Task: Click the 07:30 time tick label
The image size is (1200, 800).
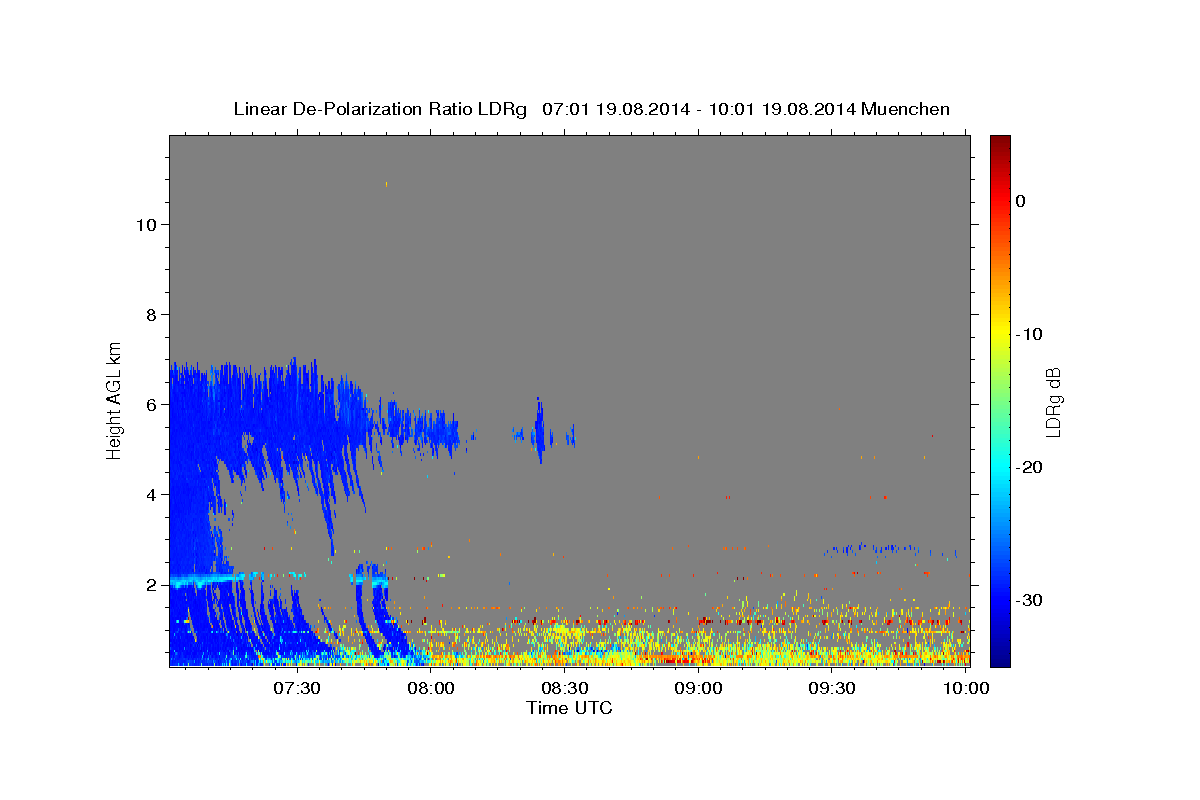Action: click(x=297, y=688)
